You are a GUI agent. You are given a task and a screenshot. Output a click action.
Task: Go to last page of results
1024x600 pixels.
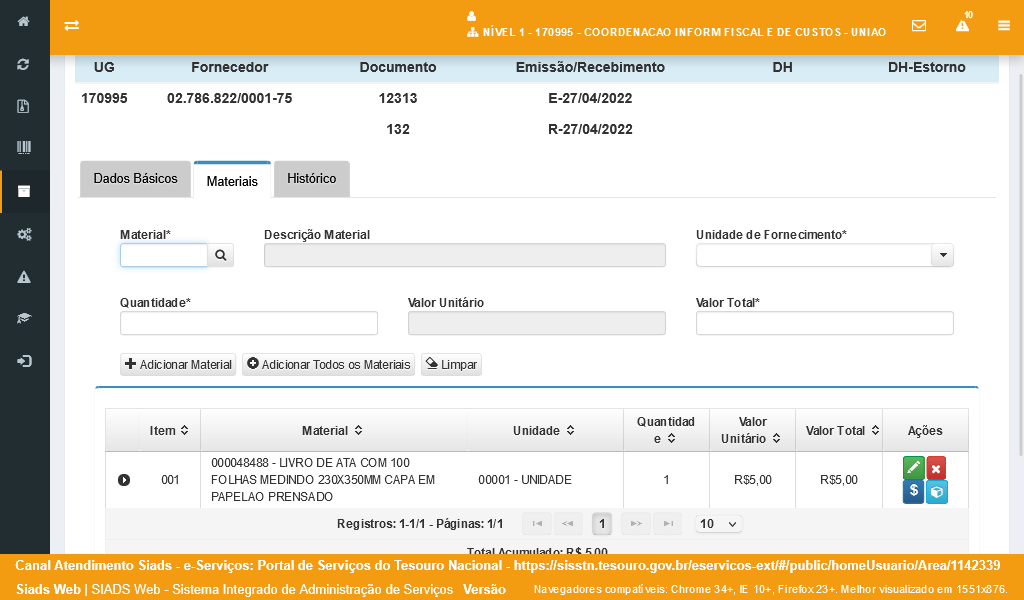(667, 524)
